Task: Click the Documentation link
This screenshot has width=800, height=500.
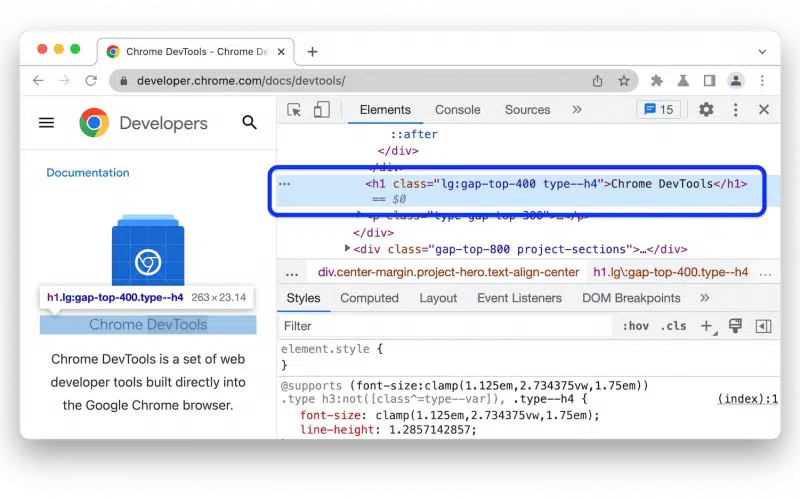Action: (88, 173)
